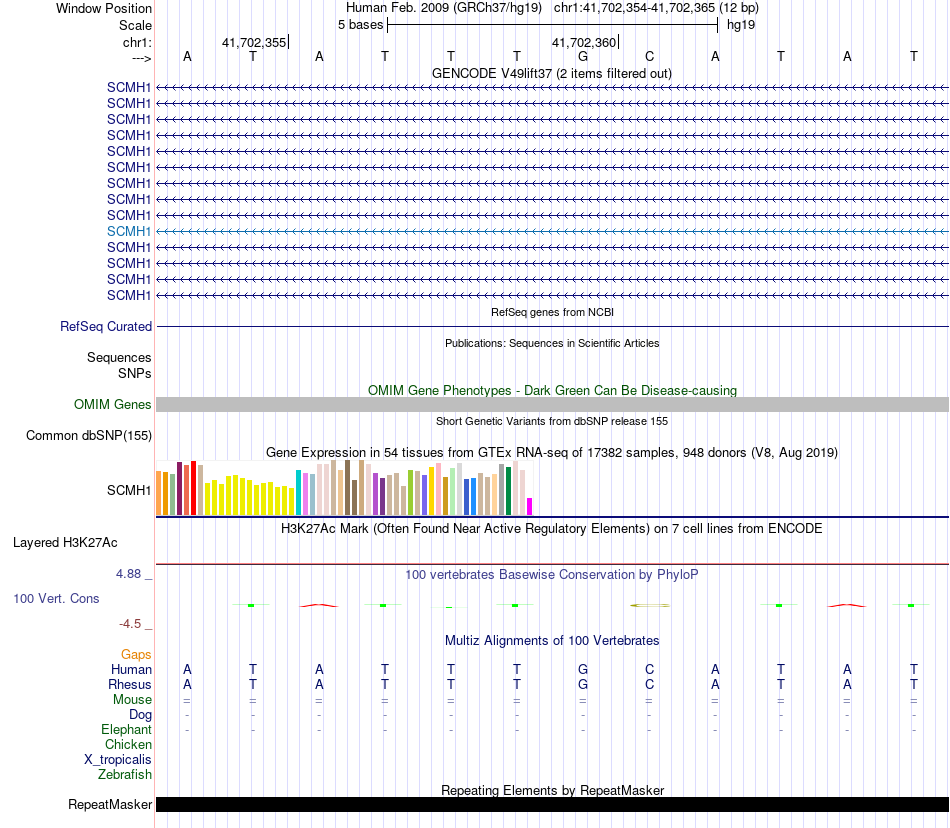Open 100 vertebrates Basewise Conservation title

(x=552, y=574)
